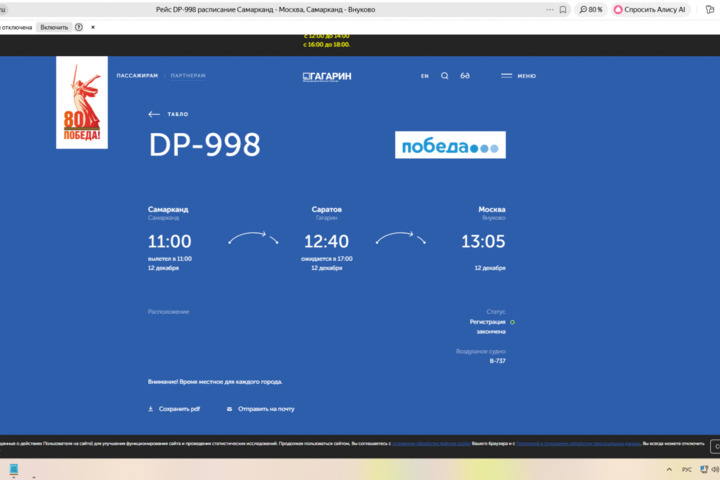Close the notification bar with X
This screenshot has height=480, width=720.
tap(94, 27)
